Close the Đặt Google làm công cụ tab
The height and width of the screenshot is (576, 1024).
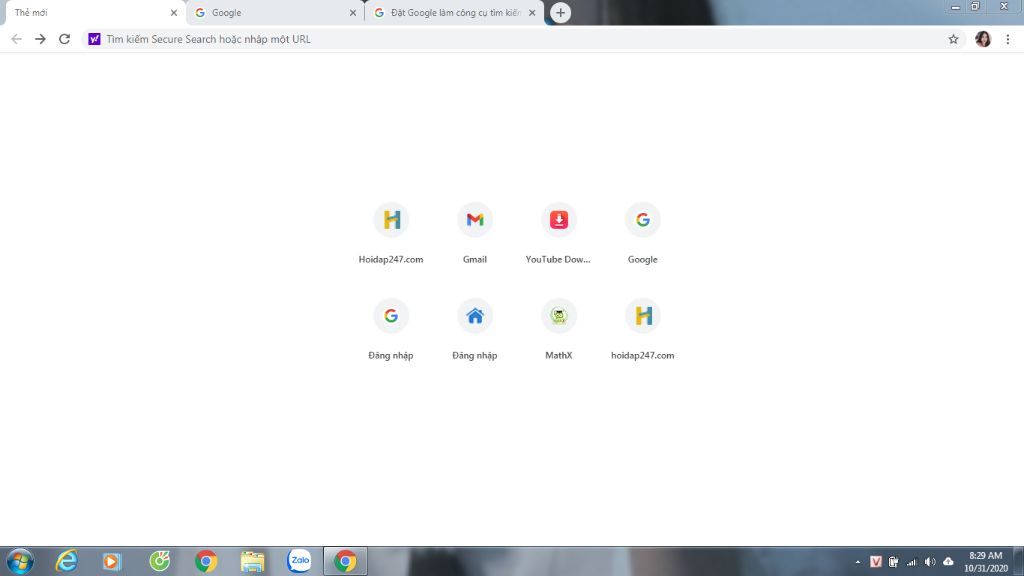tap(532, 13)
